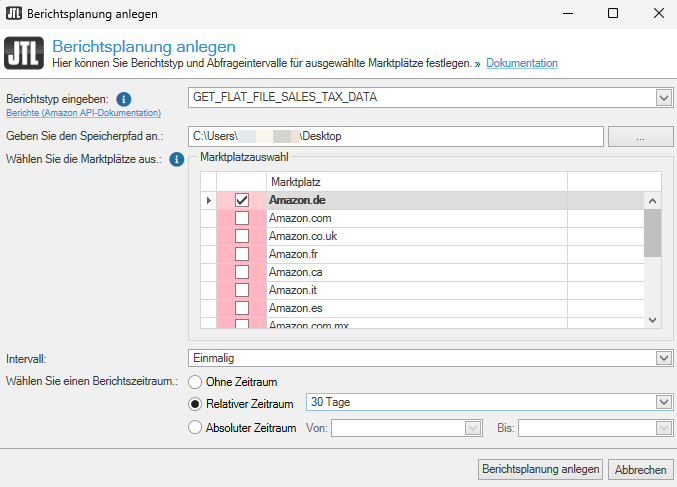Open the Dokumentation link

522,64
